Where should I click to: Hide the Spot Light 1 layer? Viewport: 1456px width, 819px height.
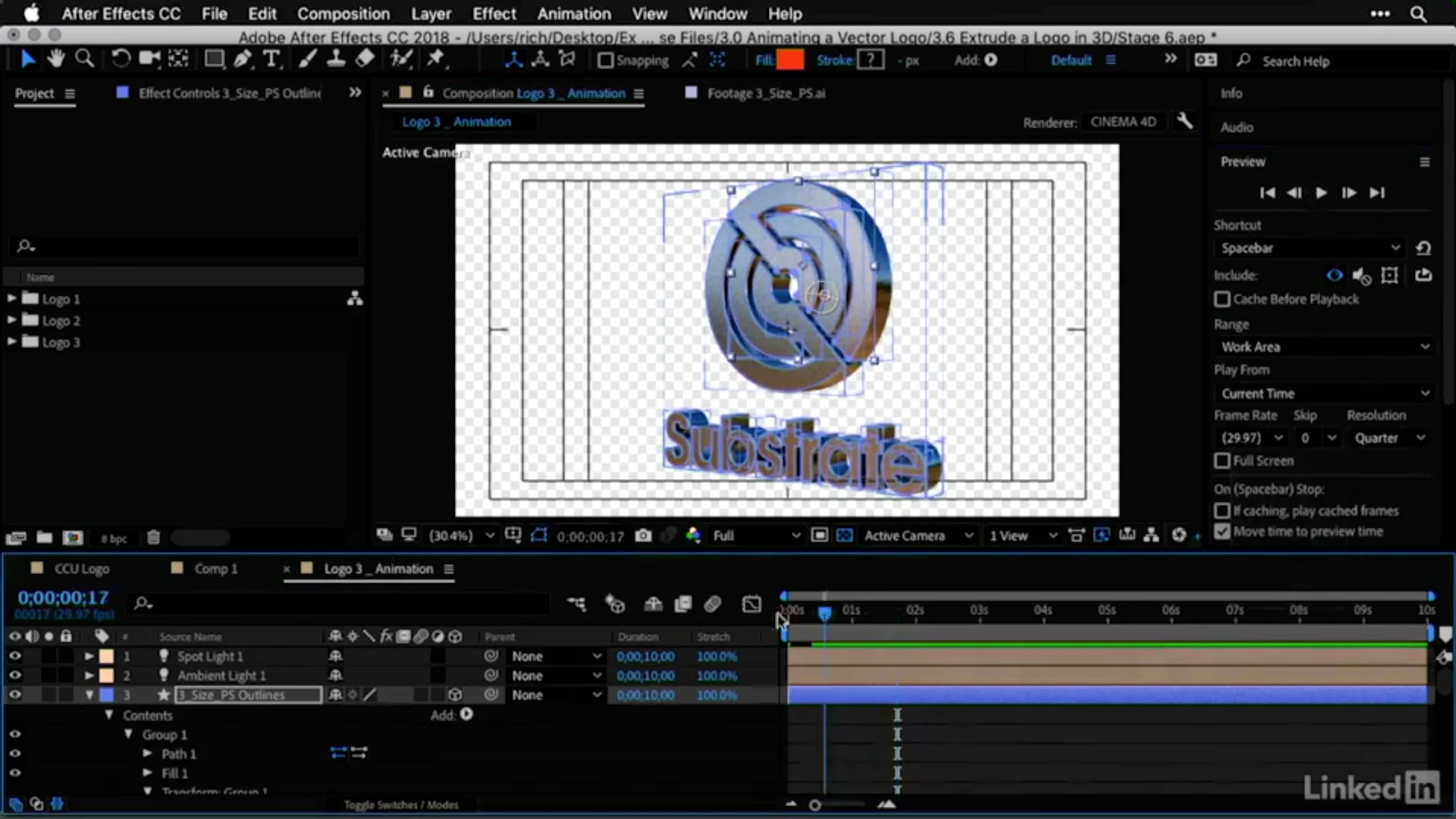point(14,656)
